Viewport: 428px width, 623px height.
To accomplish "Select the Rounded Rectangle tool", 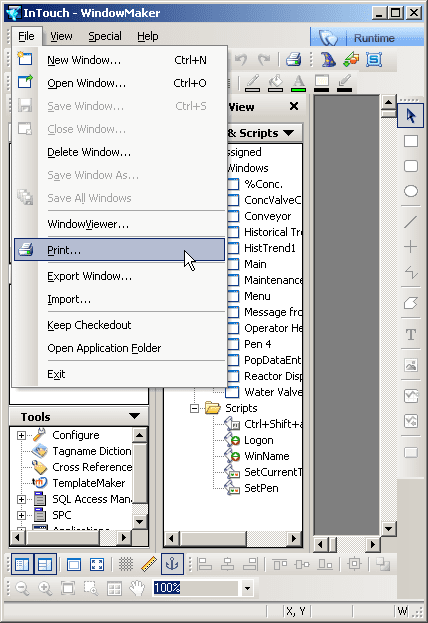I will (x=411, y=166).
